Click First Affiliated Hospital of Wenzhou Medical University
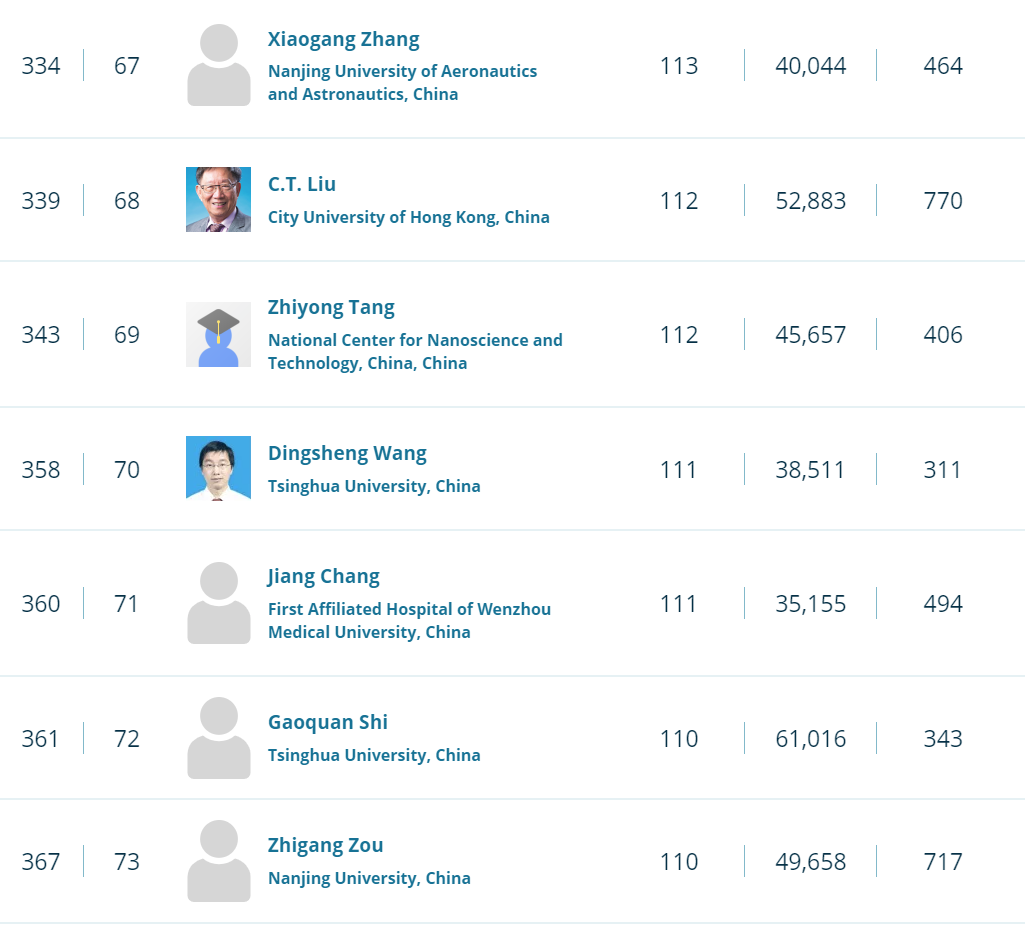 point(409,620)
